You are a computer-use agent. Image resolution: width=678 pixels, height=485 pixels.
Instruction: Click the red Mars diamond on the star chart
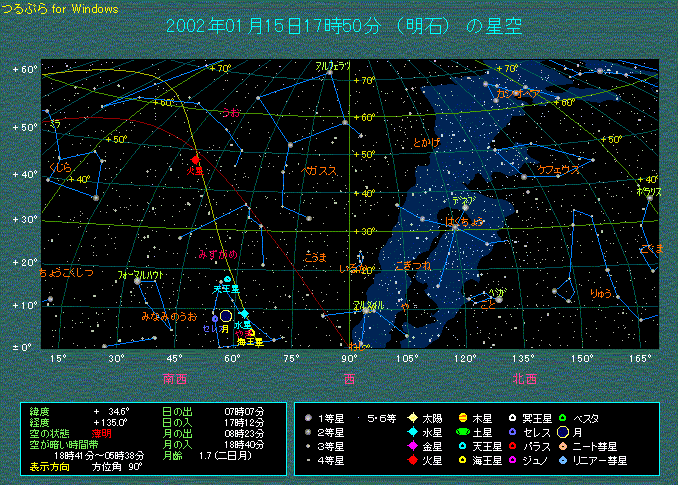pyautogui.click(x=195, y=159)
